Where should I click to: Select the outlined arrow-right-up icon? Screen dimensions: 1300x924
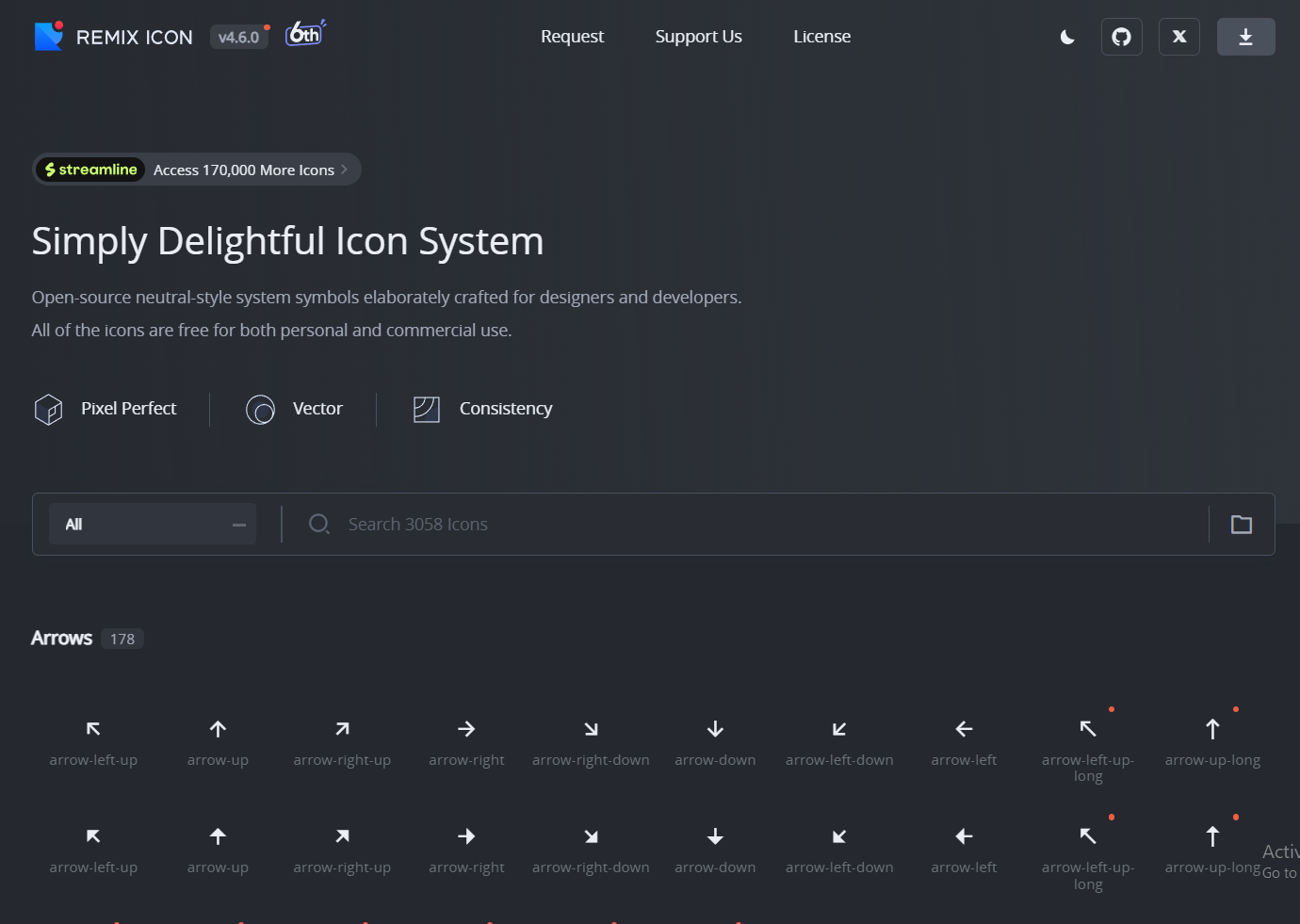pyautogui.click(x=342, y=729)
